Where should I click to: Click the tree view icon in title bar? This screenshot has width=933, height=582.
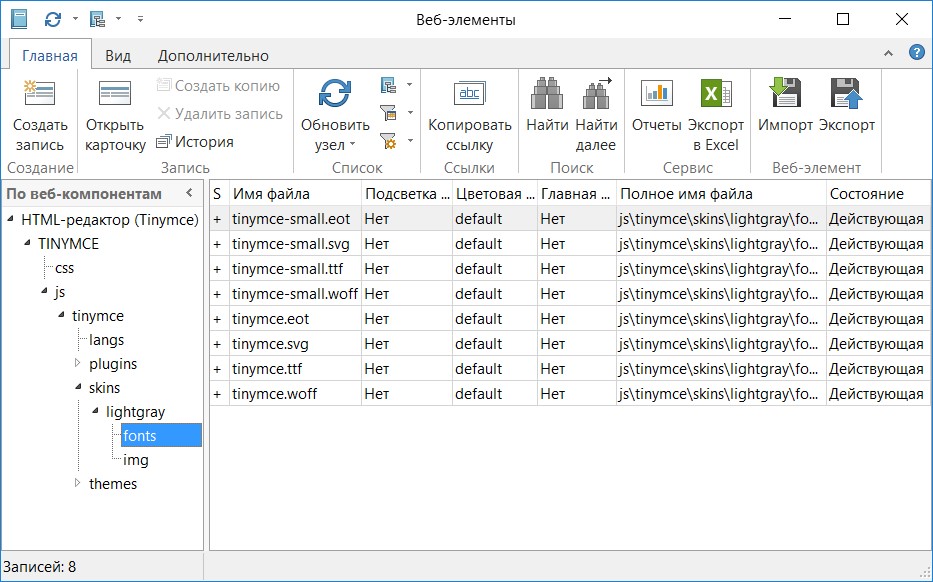pos(98,20)
